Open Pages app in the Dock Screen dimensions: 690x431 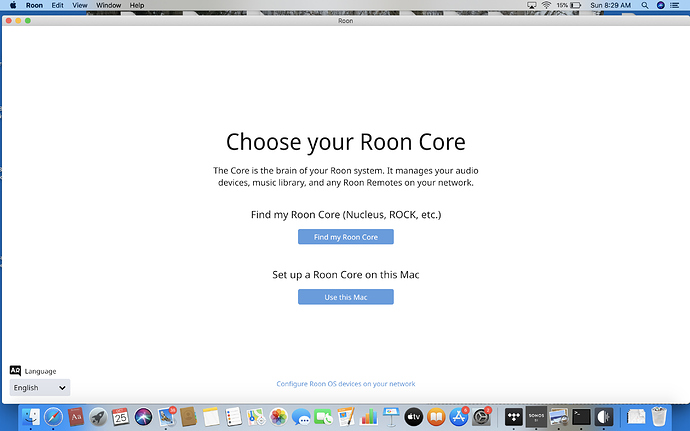346,416
